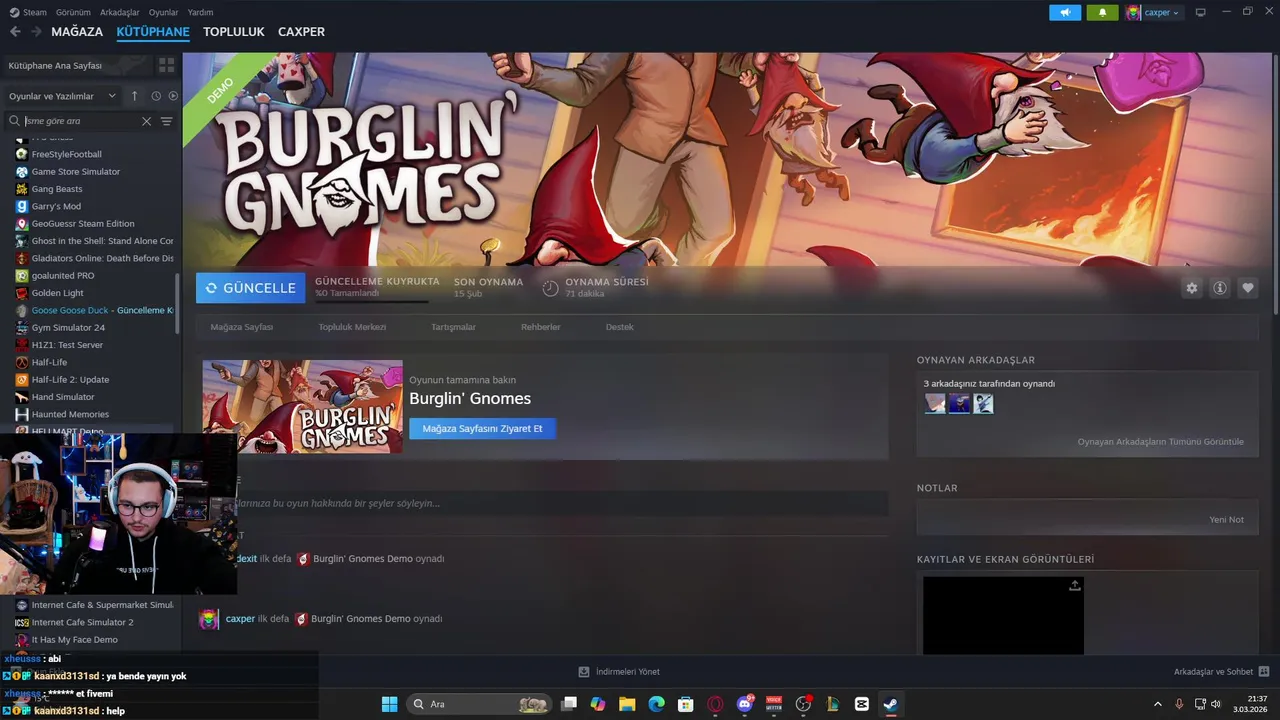Open the Yardım menu
Image resolution: width=1280 pixels, height=720 pixels.
pos(200,12)
